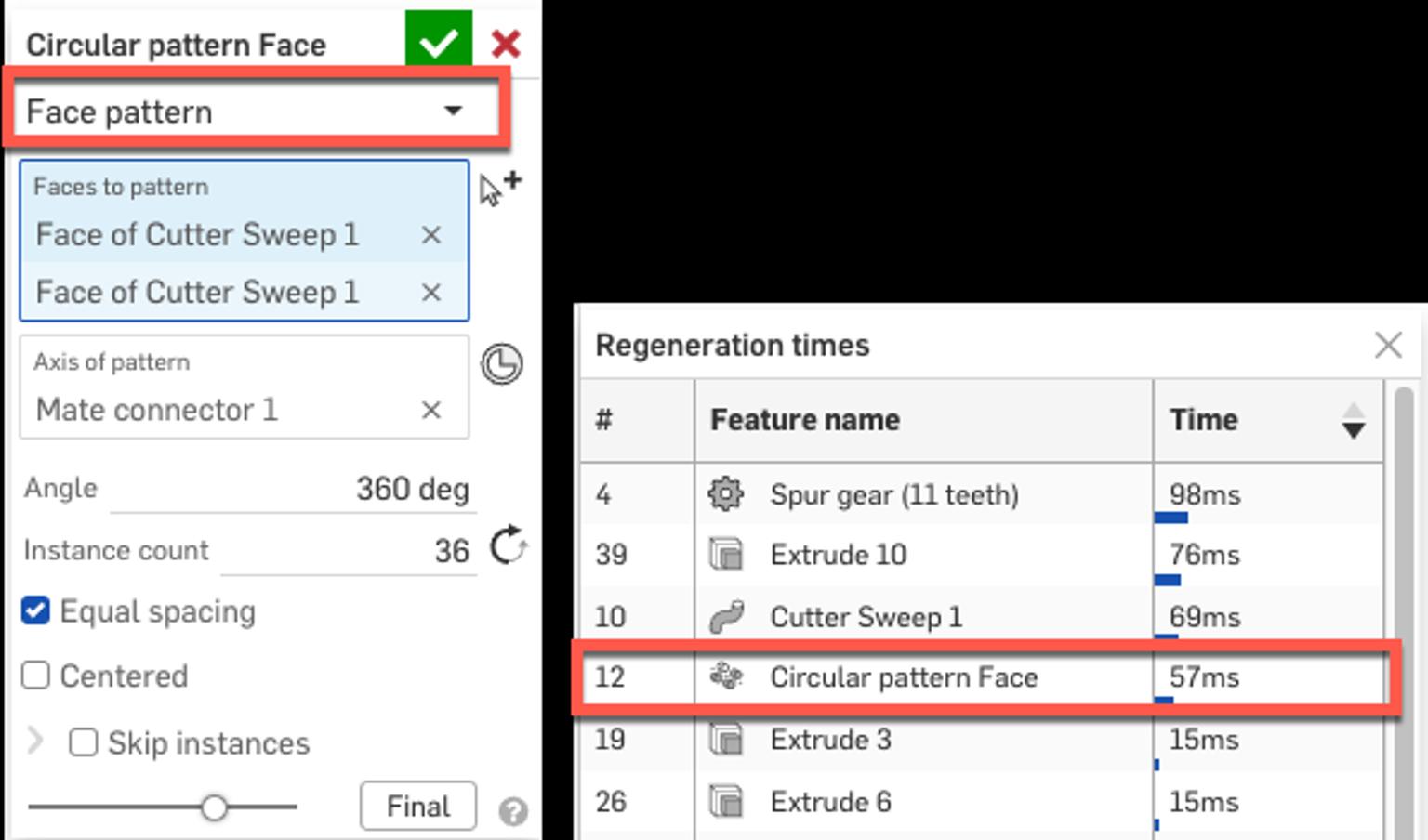Click the Spur gear feature icon
1428x840 pixels.
coord(726,494)
